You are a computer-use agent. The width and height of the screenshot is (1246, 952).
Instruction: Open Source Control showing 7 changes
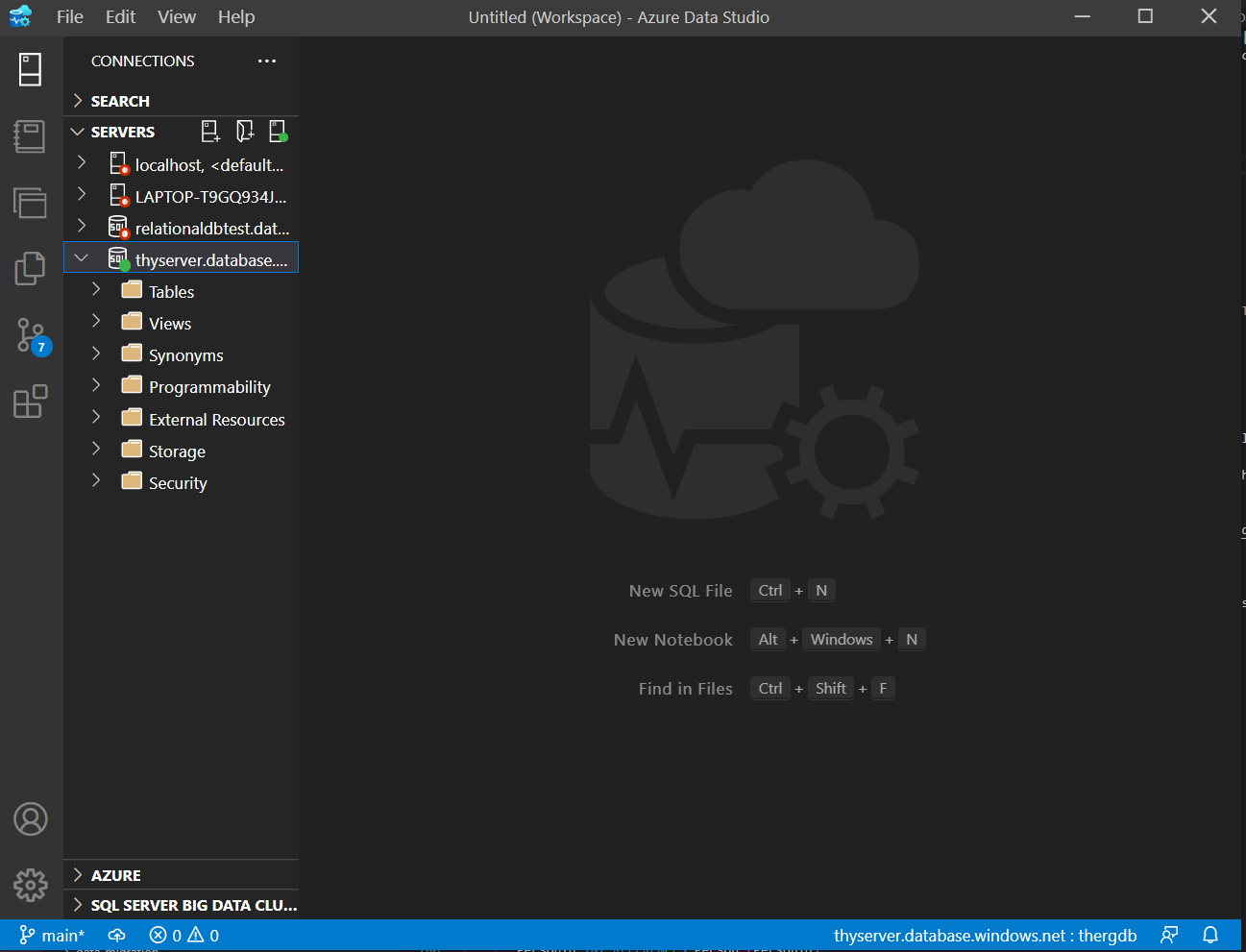click(30, 335)
